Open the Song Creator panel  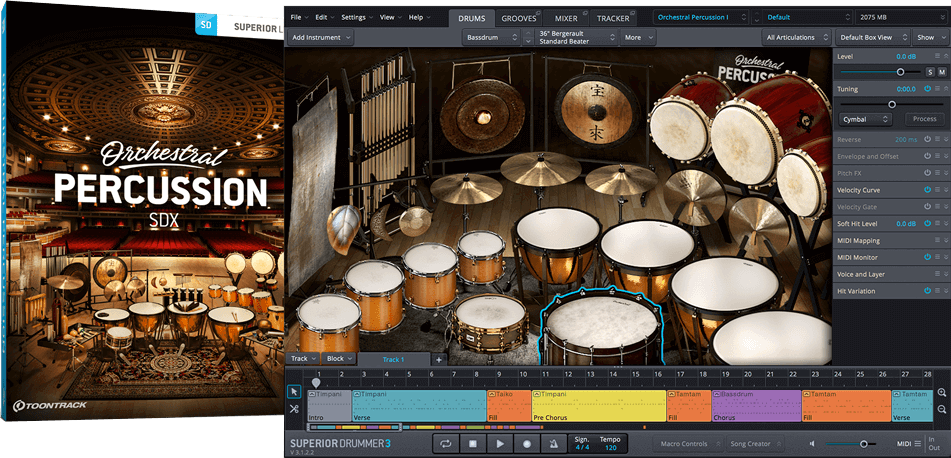pos(754,443)
